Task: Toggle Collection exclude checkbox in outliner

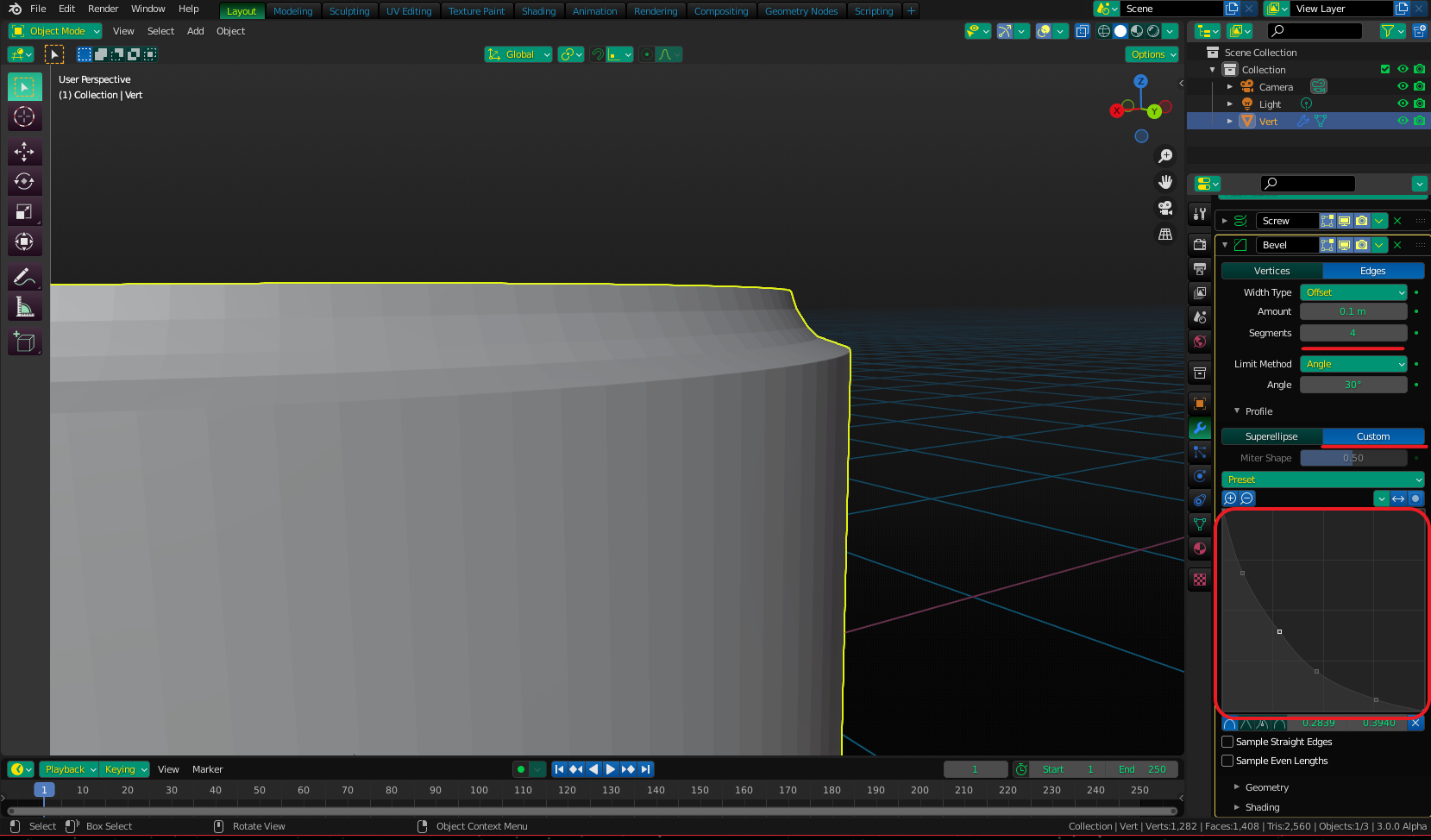Action: (1385, 69)
